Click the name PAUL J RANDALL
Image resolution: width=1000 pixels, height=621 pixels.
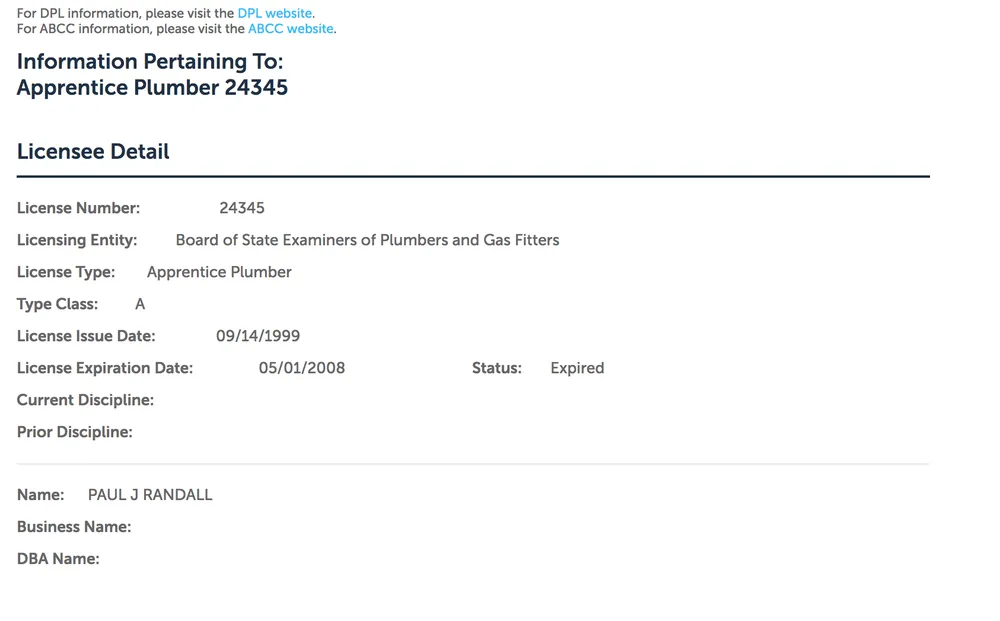pyautogui.click(x=150, y=495)
